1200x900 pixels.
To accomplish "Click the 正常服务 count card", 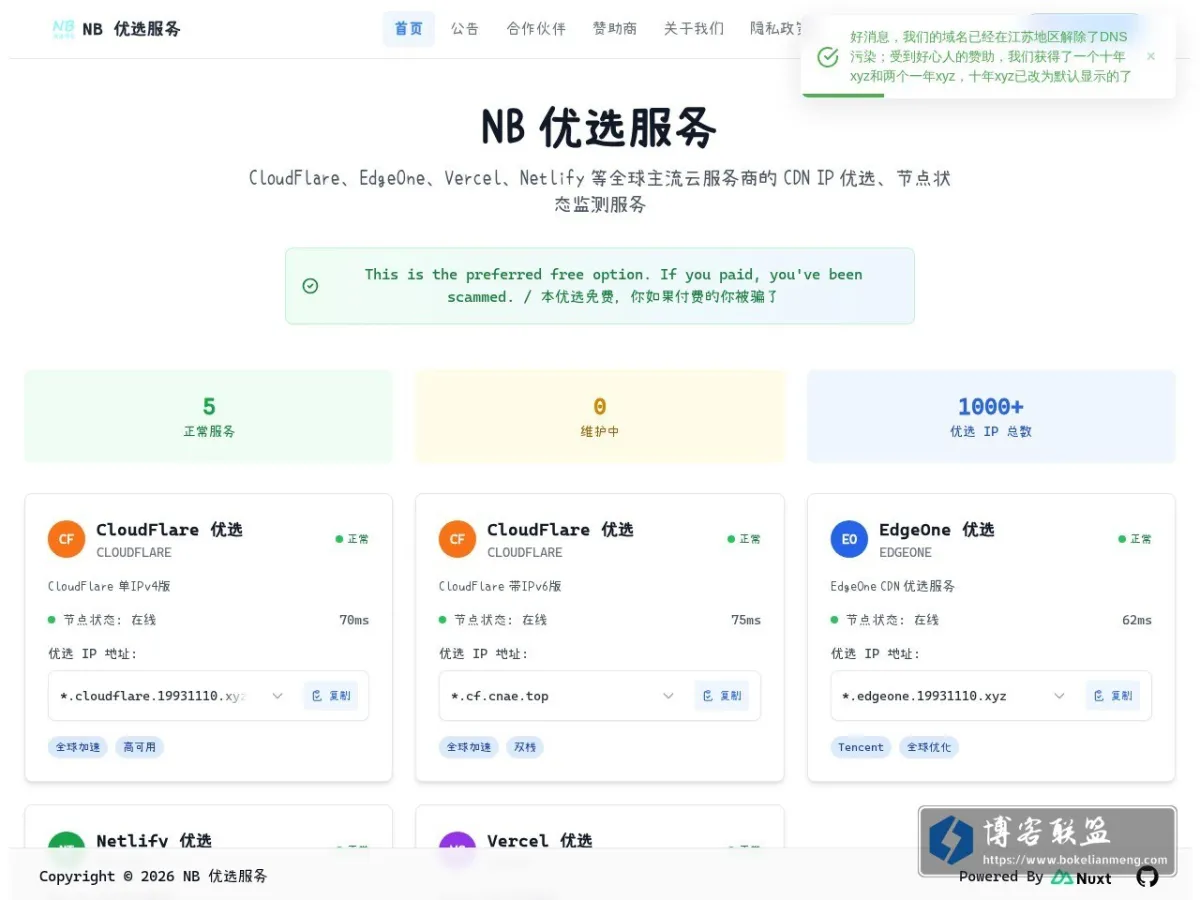I will [209, 417].
